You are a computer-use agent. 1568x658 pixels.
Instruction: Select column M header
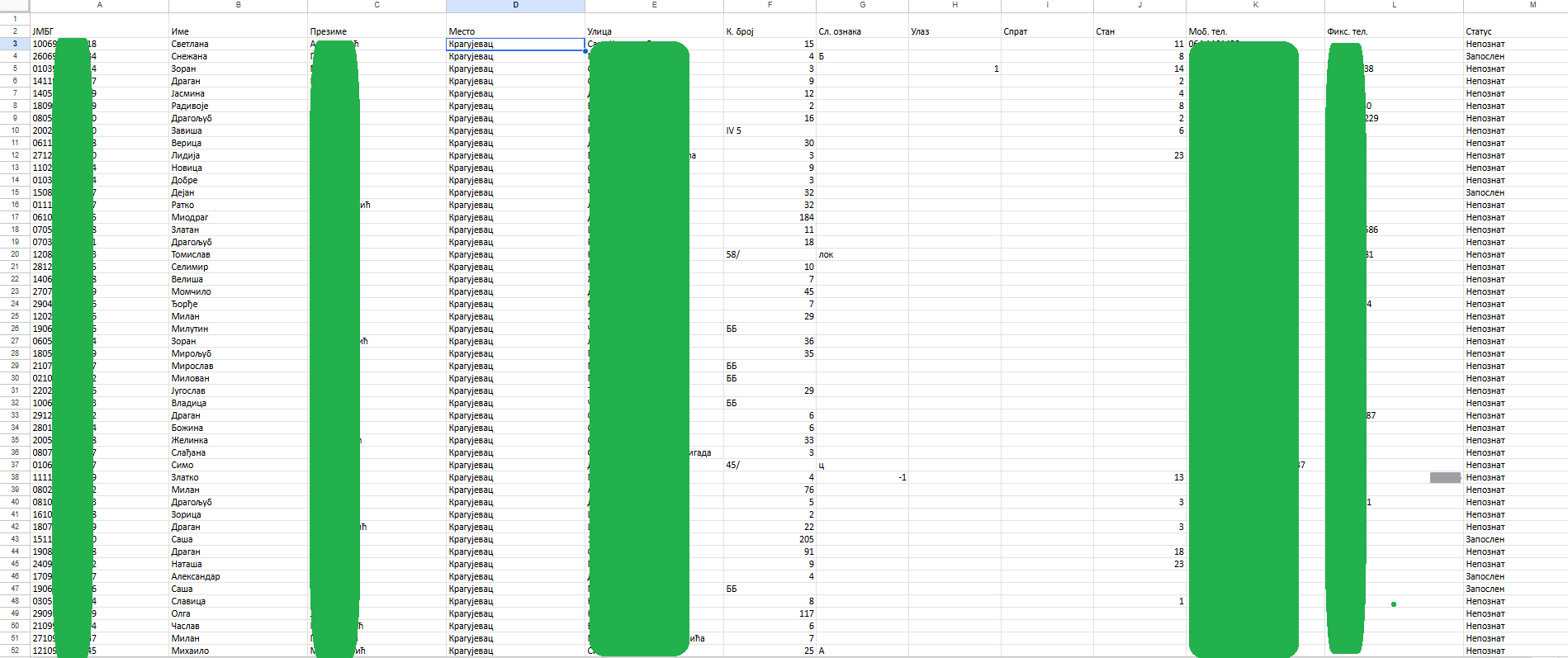point(1532,5)
